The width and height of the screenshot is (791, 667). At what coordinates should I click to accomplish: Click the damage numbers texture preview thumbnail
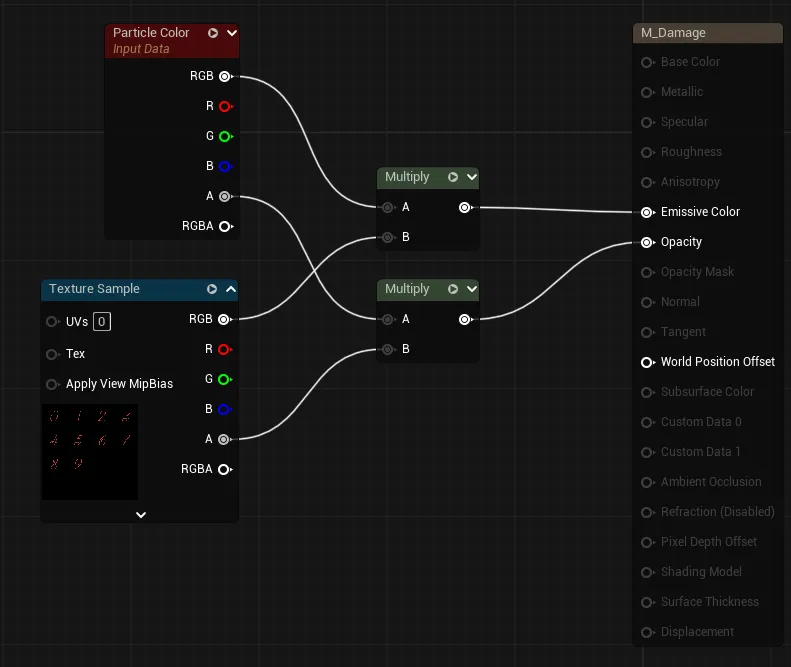[90, 452]
